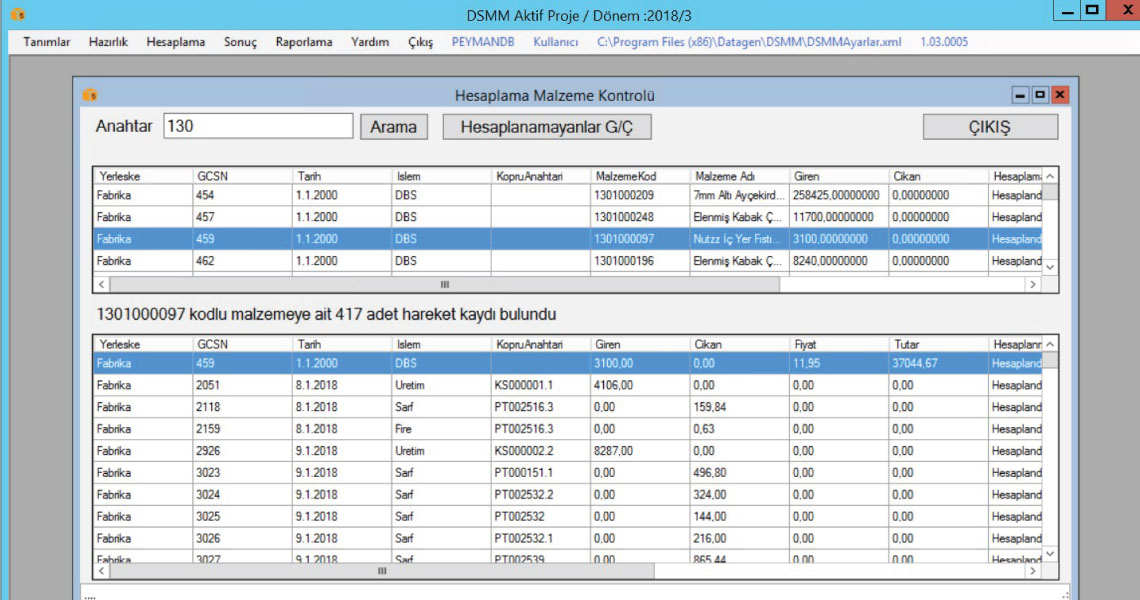Open the Tanımlar menu

pyautogui.click(x=47, y=42)
